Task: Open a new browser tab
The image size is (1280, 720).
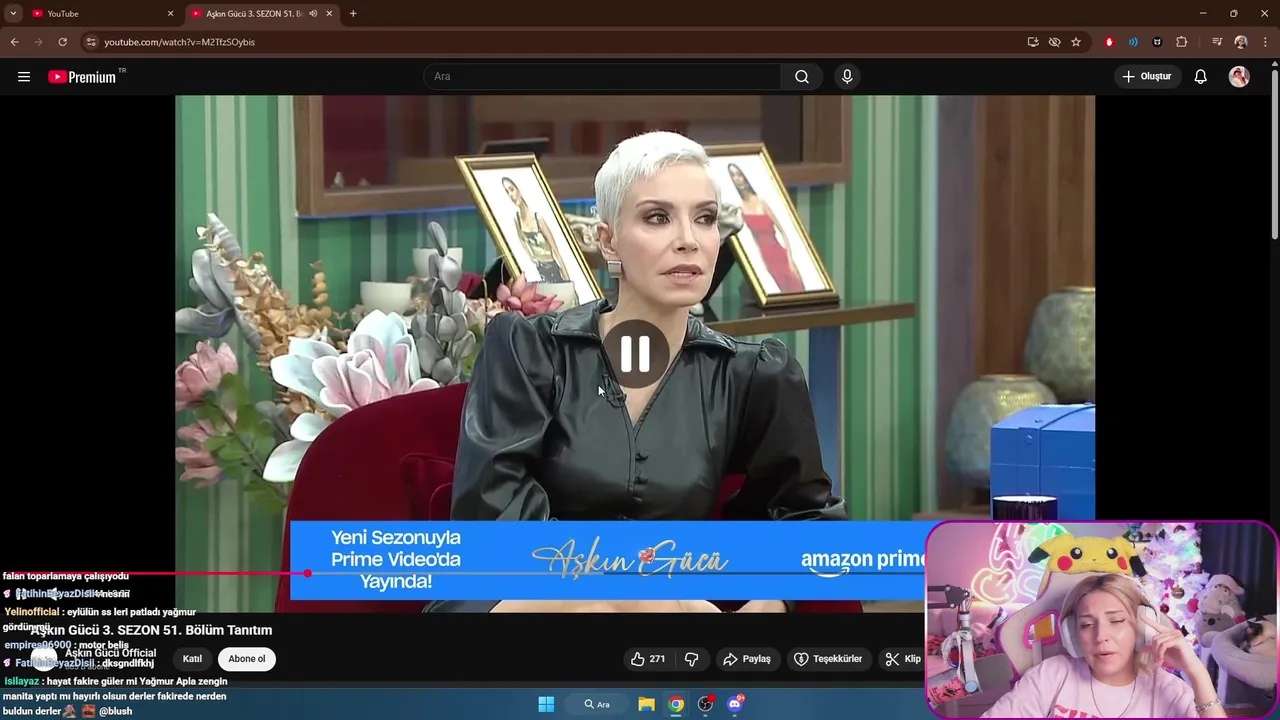Action: pyautogui.click(x=353, y=14)
